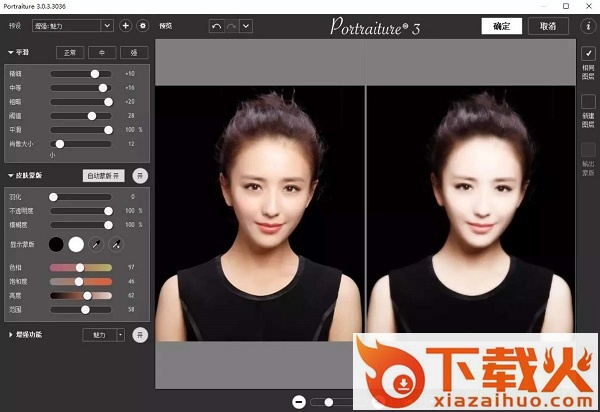Viewport: 600px width, 412px height.
Task: Select the 正常 smoothing preset
Action: 70,52
